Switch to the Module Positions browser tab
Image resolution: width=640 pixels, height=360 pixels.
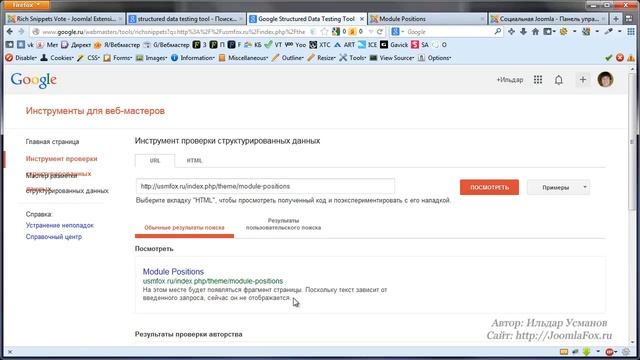pyautogui.click(x=427, y=19)
